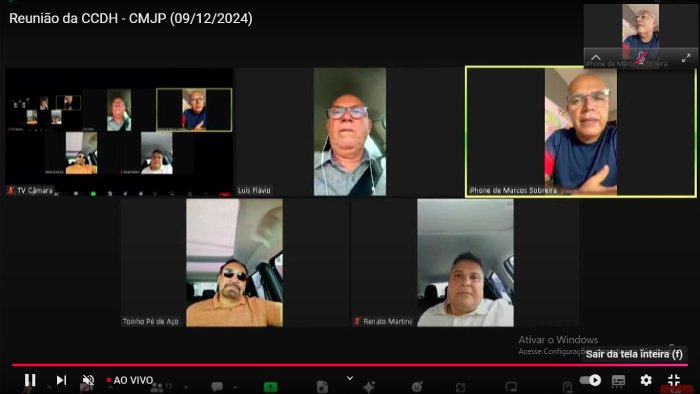The image size is (700, 394).
Task: Toggle the autoplay switch
Action: [590, 380]
